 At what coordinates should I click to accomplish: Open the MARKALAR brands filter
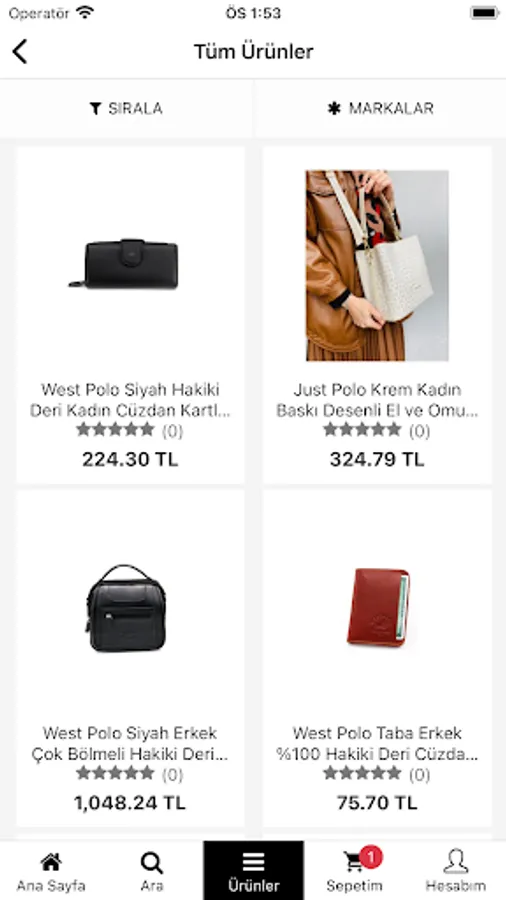pos(380,108)
